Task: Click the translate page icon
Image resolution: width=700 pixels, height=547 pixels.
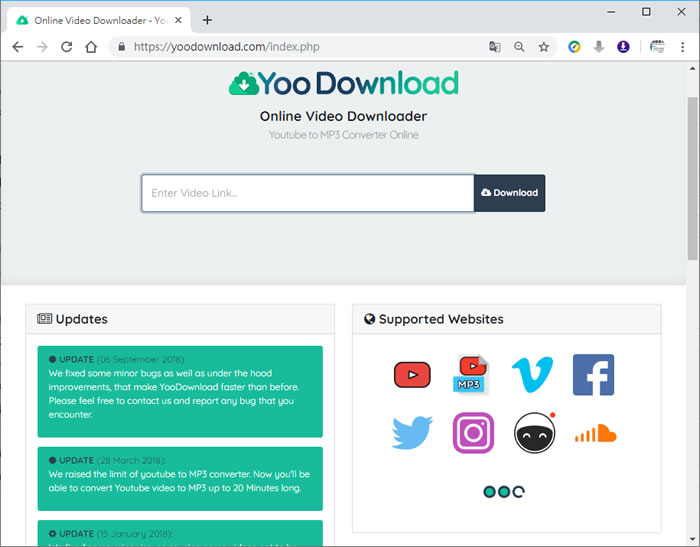Action: (494, 47)
